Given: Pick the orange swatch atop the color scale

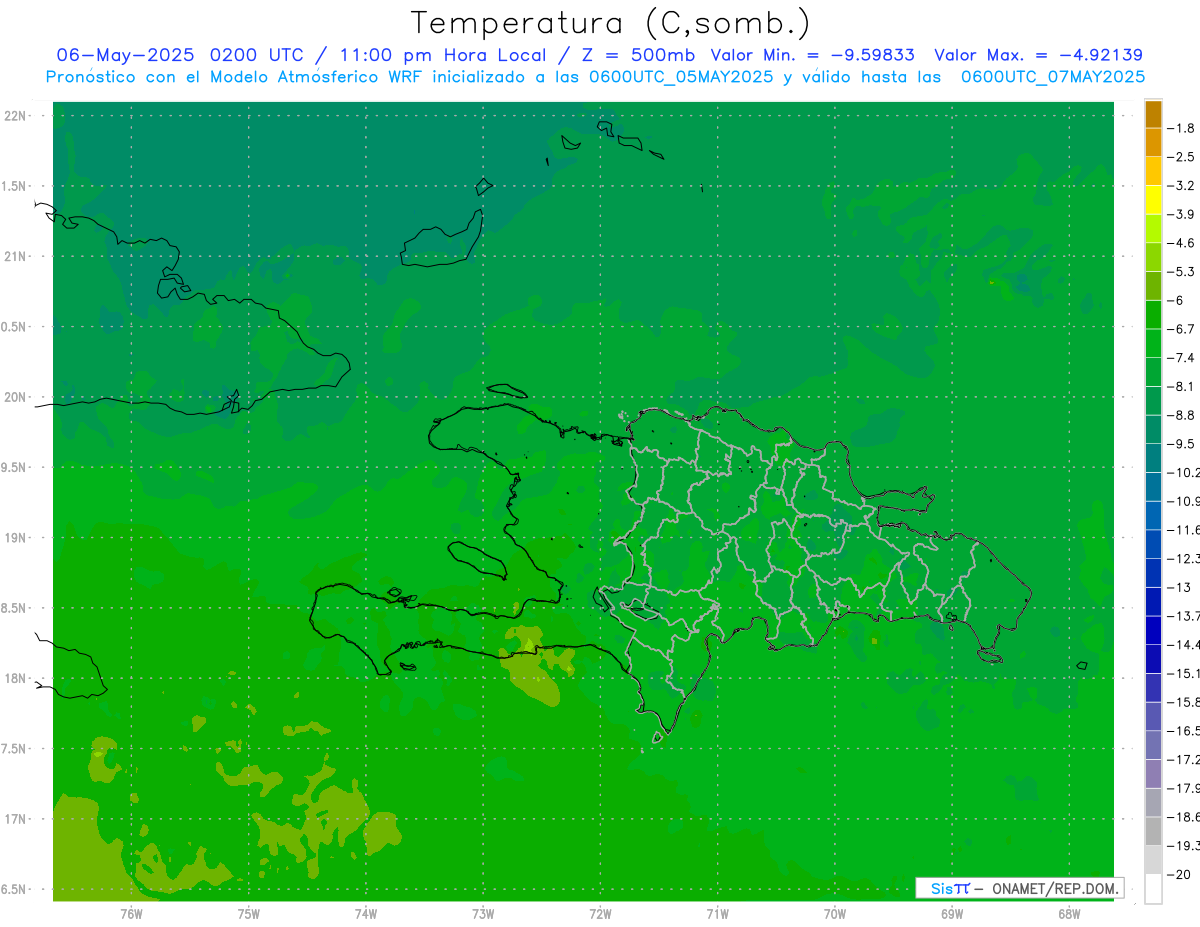Looking at the screenshot, I should click(x=1153, y=115).
